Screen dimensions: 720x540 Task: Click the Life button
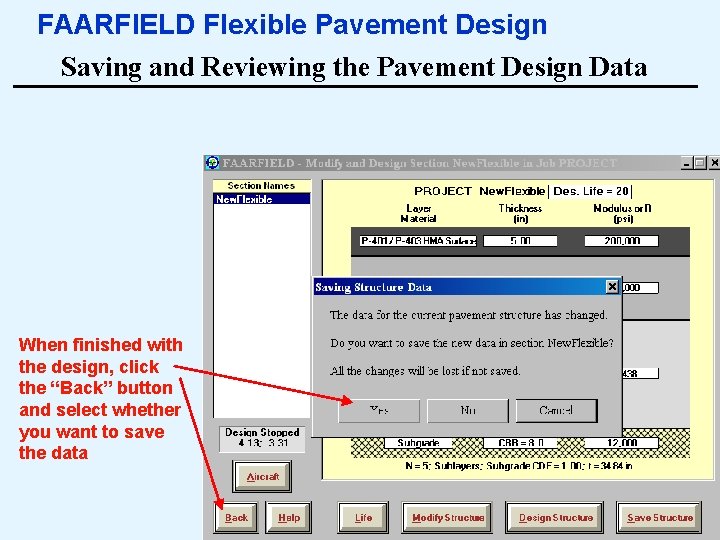tap(363, 518)
